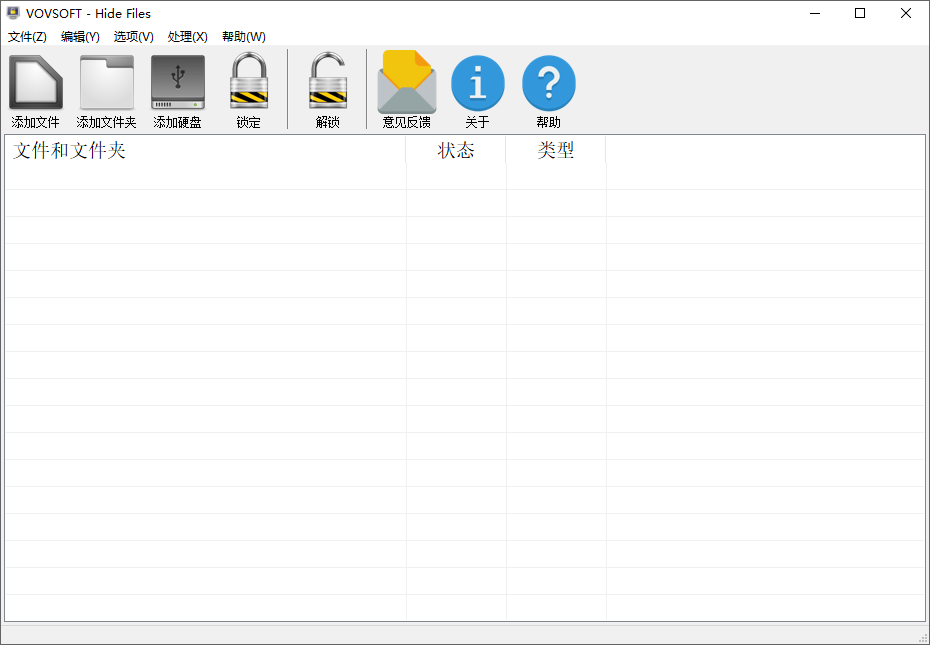Open the 处理(X) menu
The image size is (930, 645).
pos(186,36)
